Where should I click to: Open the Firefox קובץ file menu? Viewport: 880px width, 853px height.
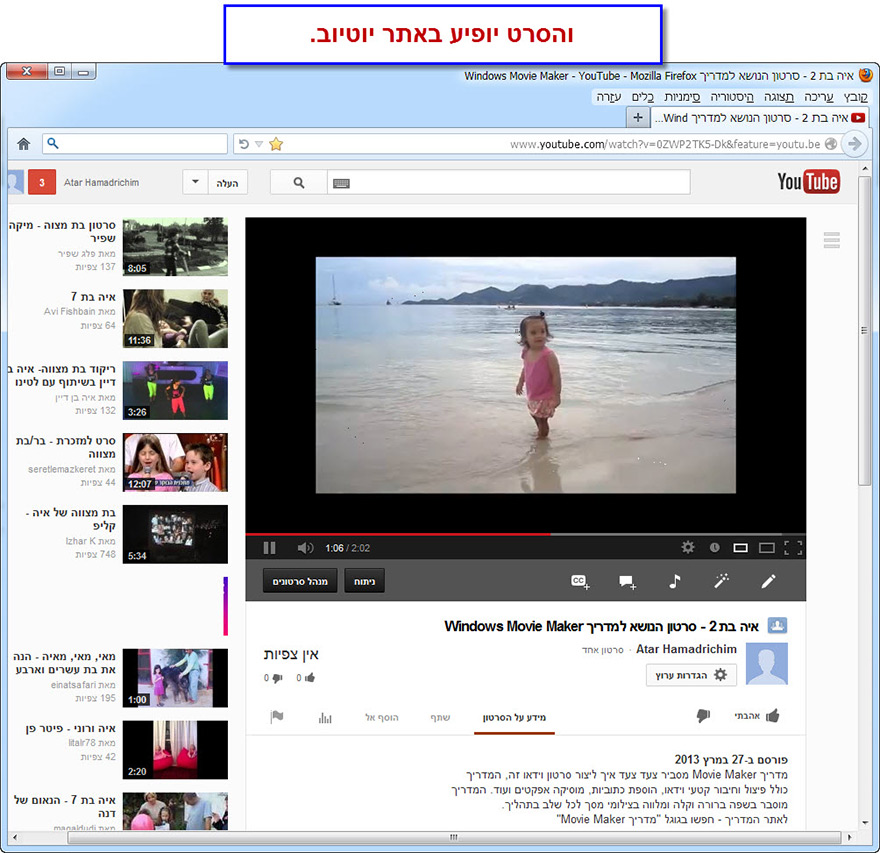[x=855, y=97]
